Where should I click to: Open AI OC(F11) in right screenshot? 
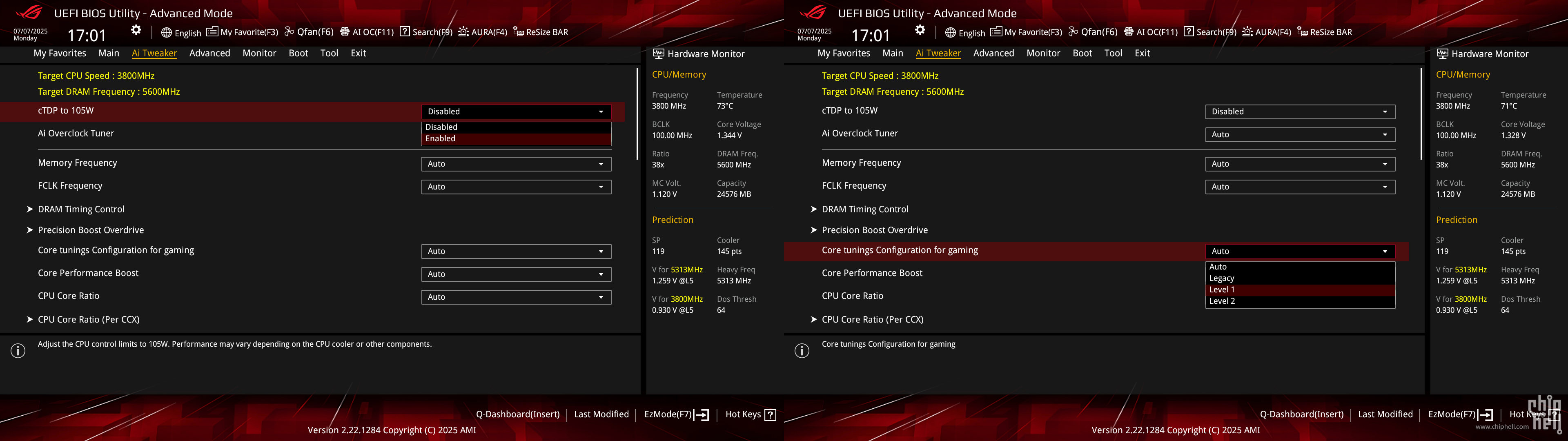pos(1150,32)
